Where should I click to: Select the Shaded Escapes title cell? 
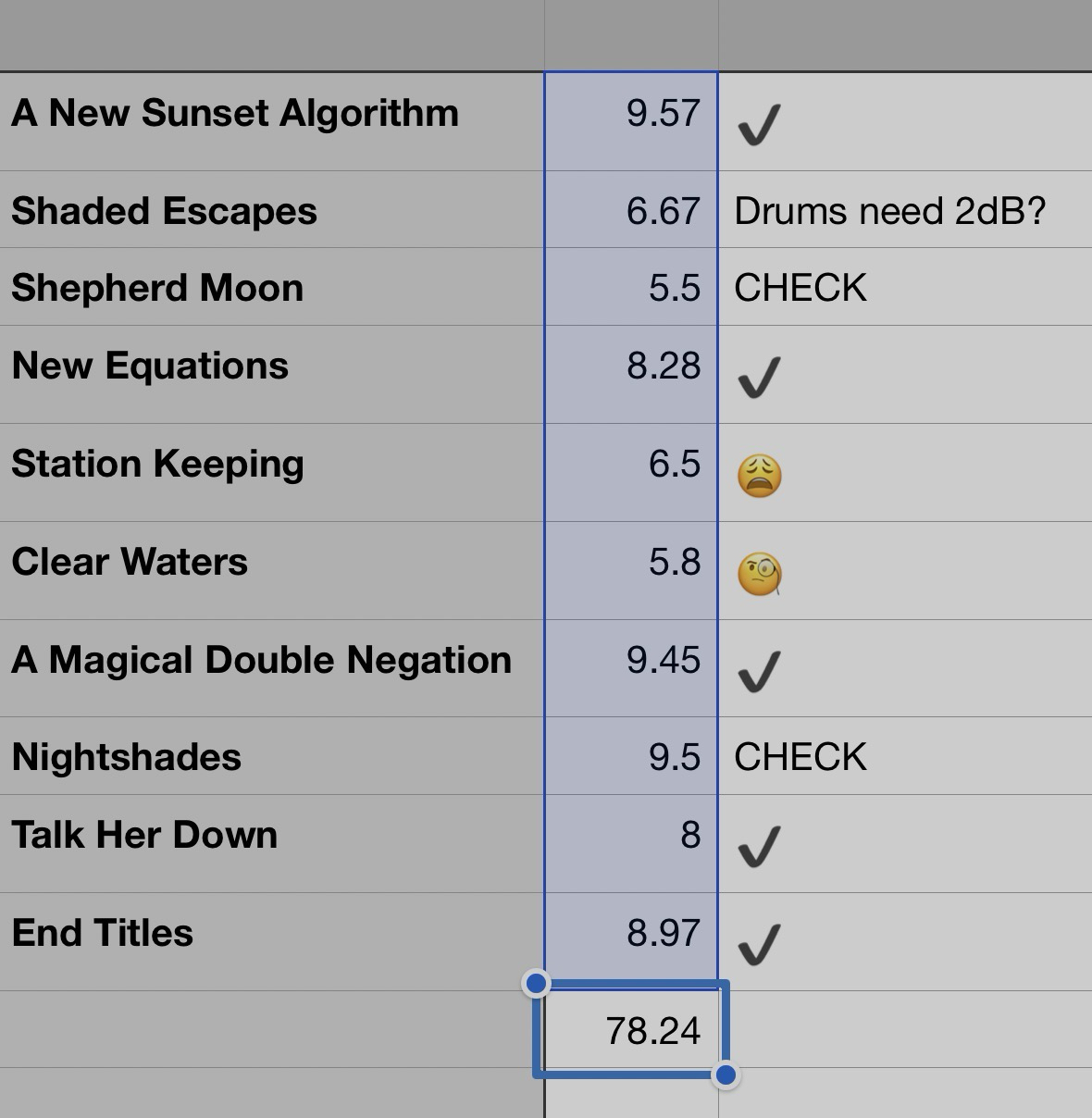click(165, 211)
